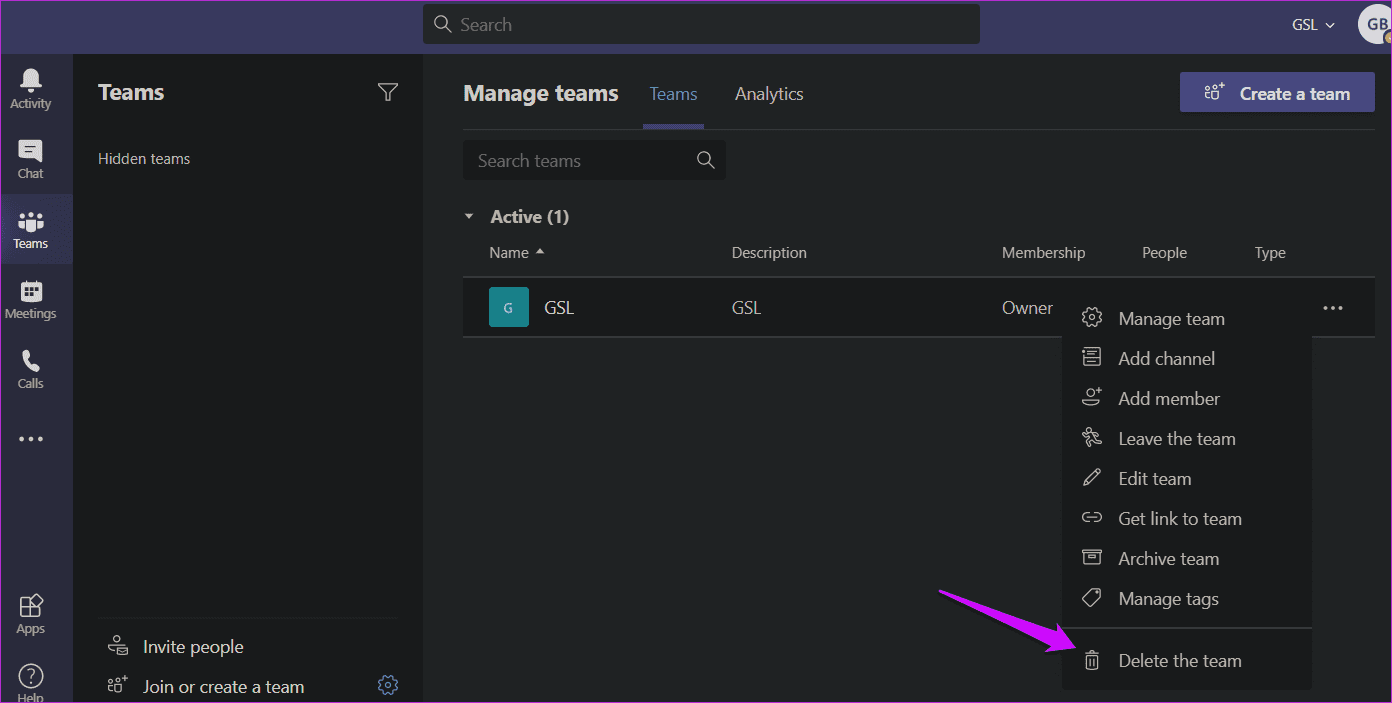Open the GSL organization switcher dropdown
Viewport: 1392px width, 703px height.
(x=1314, y=25)
